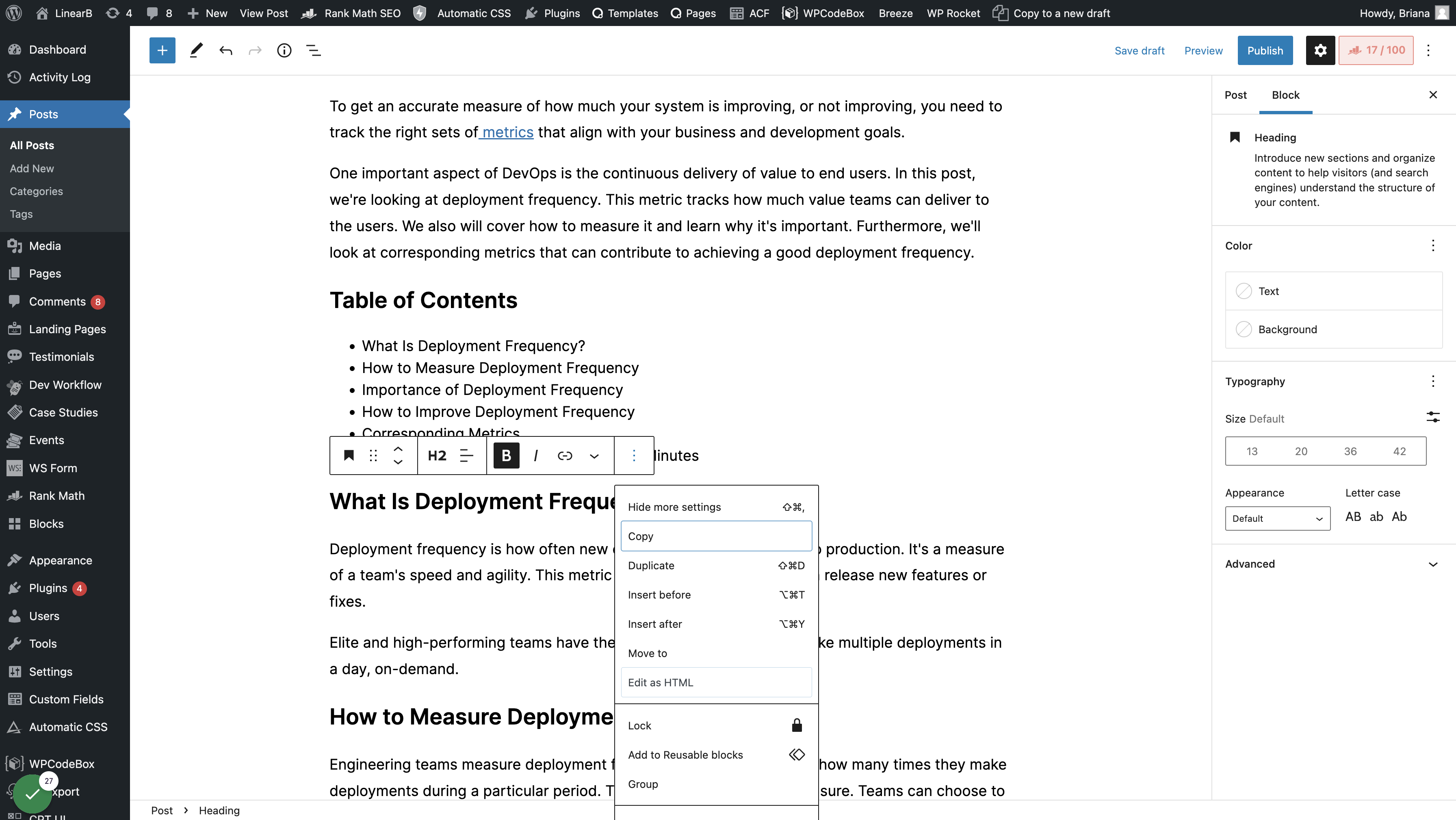The image size is (1456, 820).
Task: Click the Preview link
Action: [1203, 50]
